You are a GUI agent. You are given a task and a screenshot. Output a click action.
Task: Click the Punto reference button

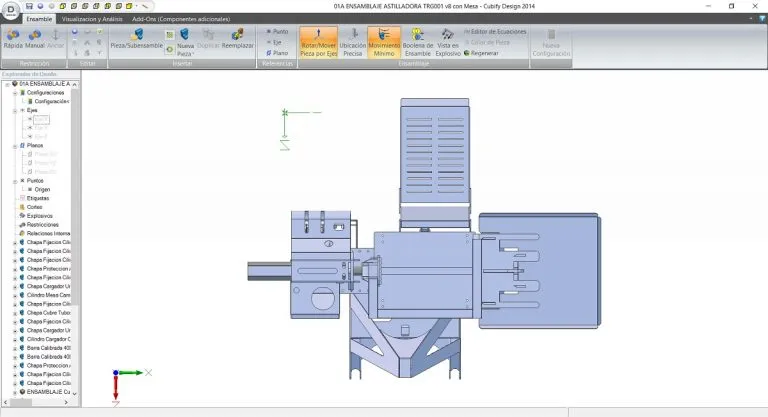(279, 31)
